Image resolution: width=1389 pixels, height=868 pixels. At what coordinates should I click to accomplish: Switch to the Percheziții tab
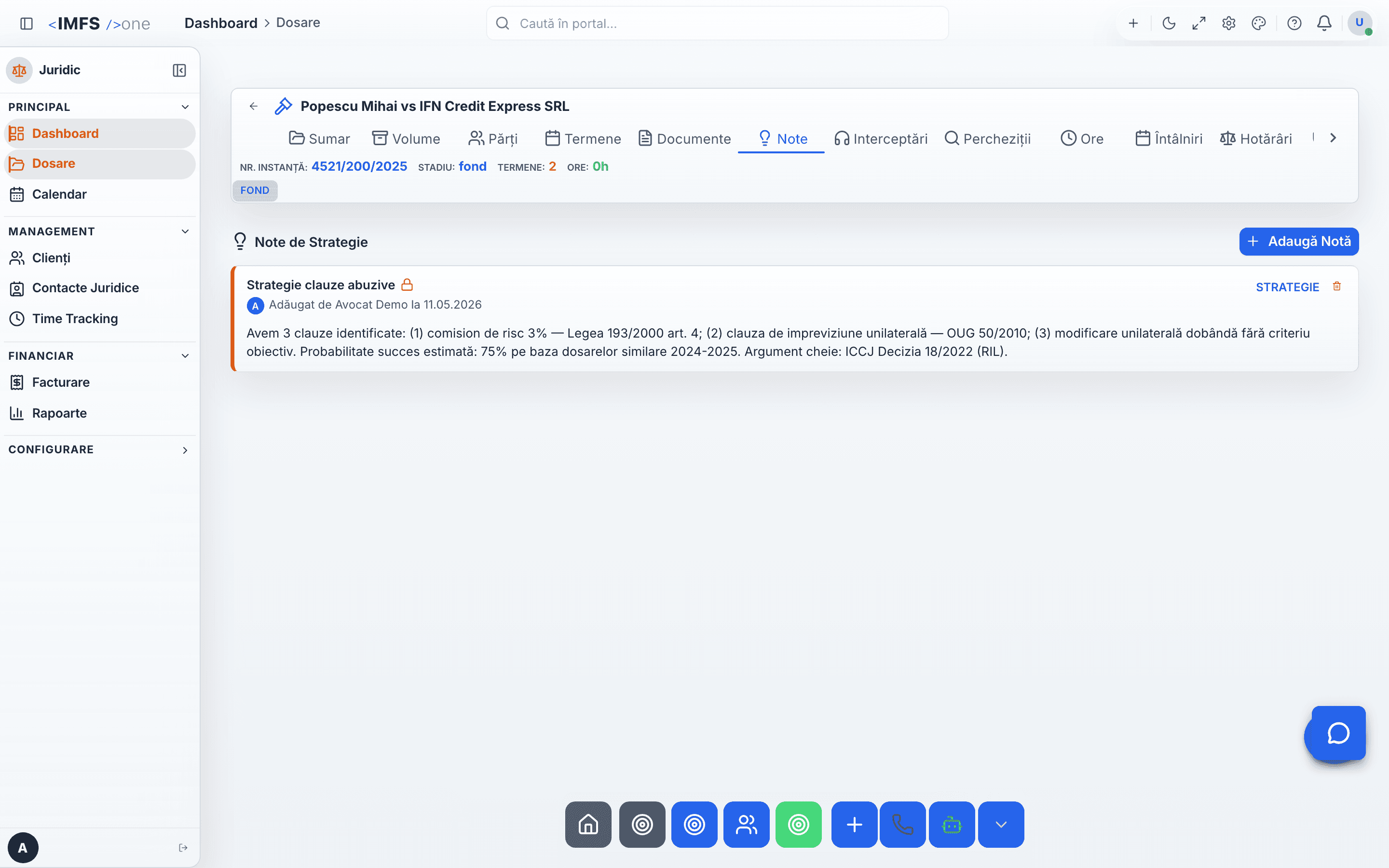pyautogui.click(x=987, y=139)
